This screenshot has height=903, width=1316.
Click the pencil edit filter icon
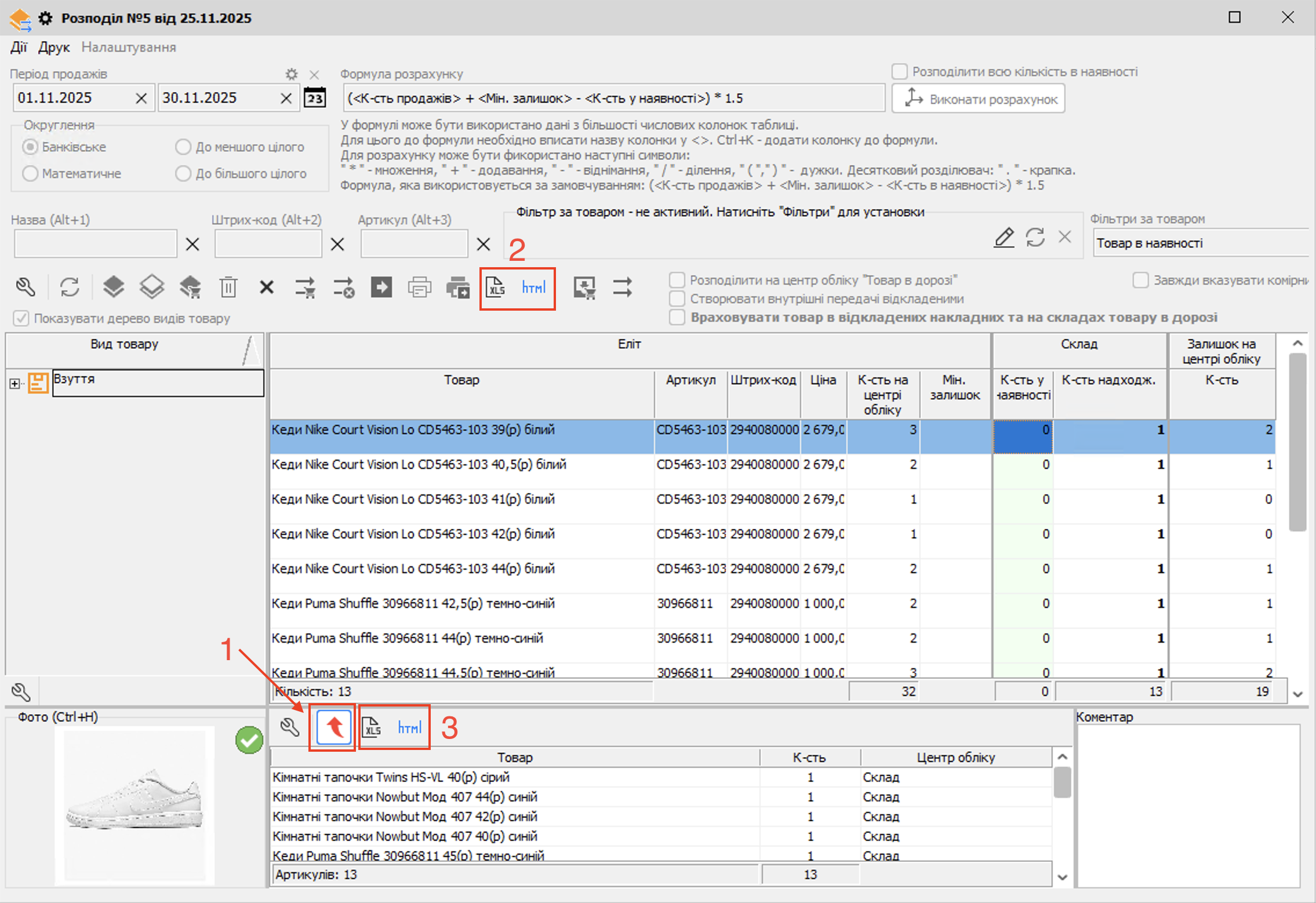[1004, 238]
